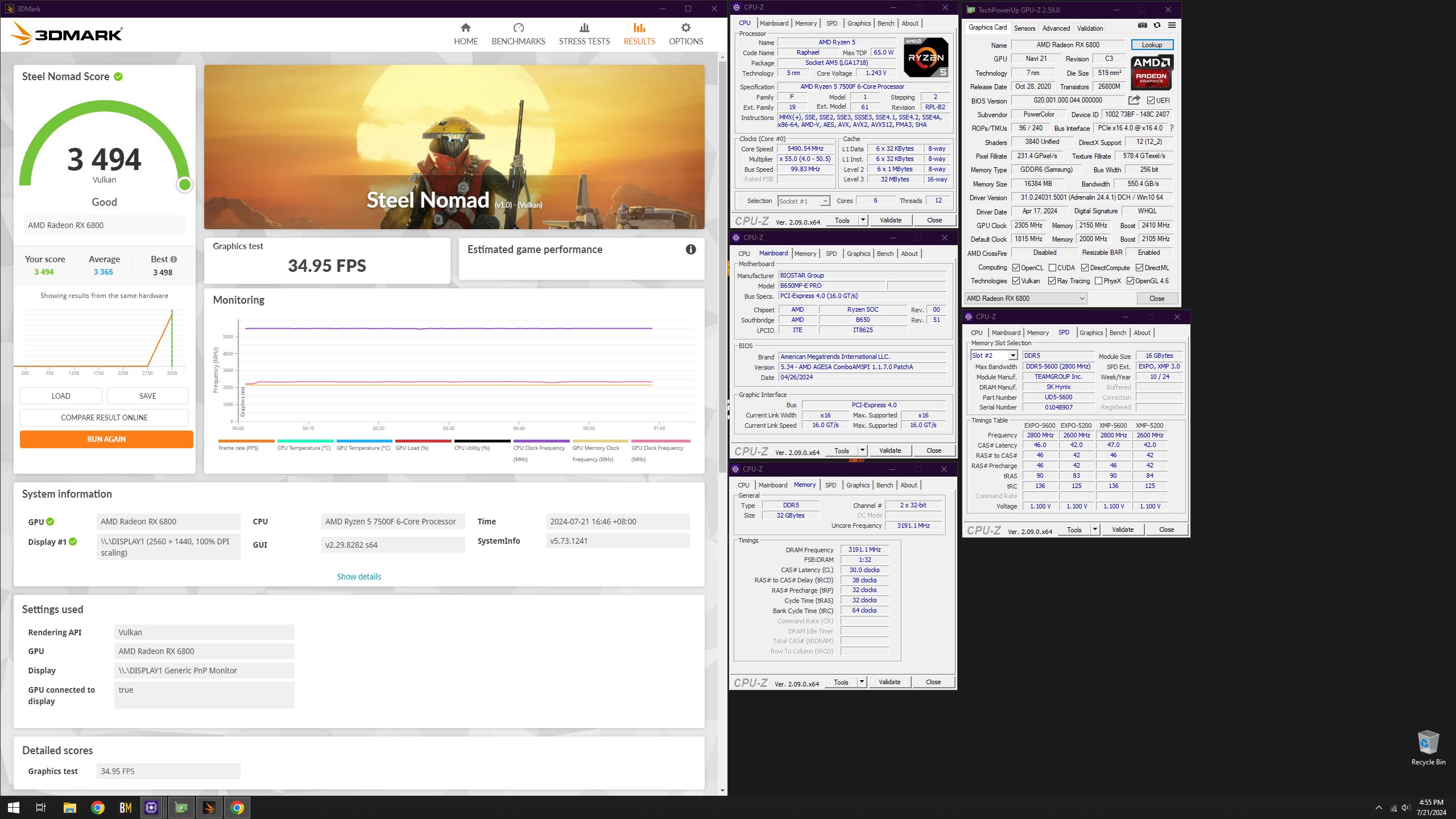1456x819 pixels.
Task: Switch to Advanced tab in GPU-Z
Action: pyautogui.click(x=1056, y=28)
